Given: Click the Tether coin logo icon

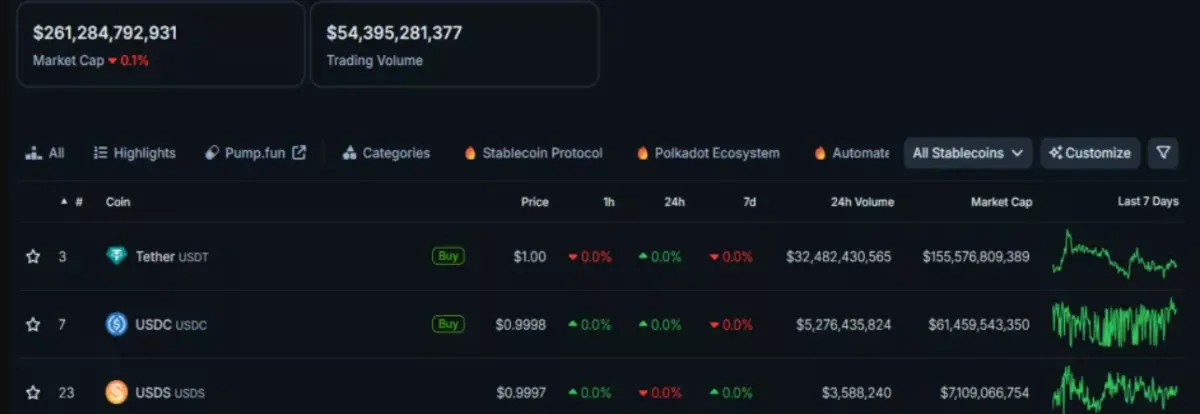Looking at the screenshot, I should click(x=117, y=256).
